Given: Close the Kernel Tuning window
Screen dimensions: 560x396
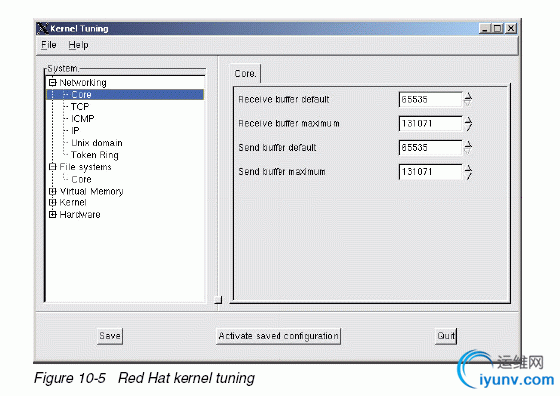Looking at the screenshot, I should click(x=511, y=28).
